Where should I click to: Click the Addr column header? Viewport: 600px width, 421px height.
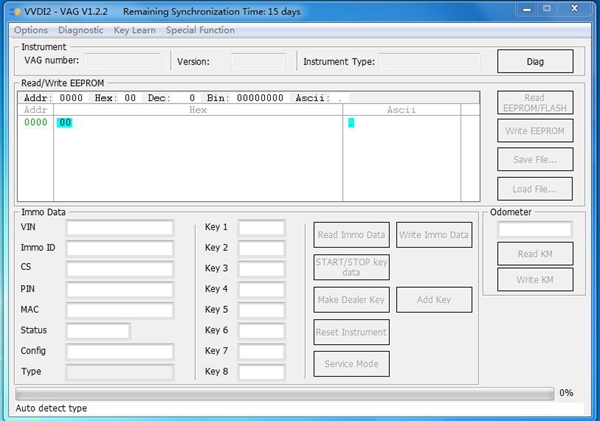pyautogui.click(x=35, y=110)
